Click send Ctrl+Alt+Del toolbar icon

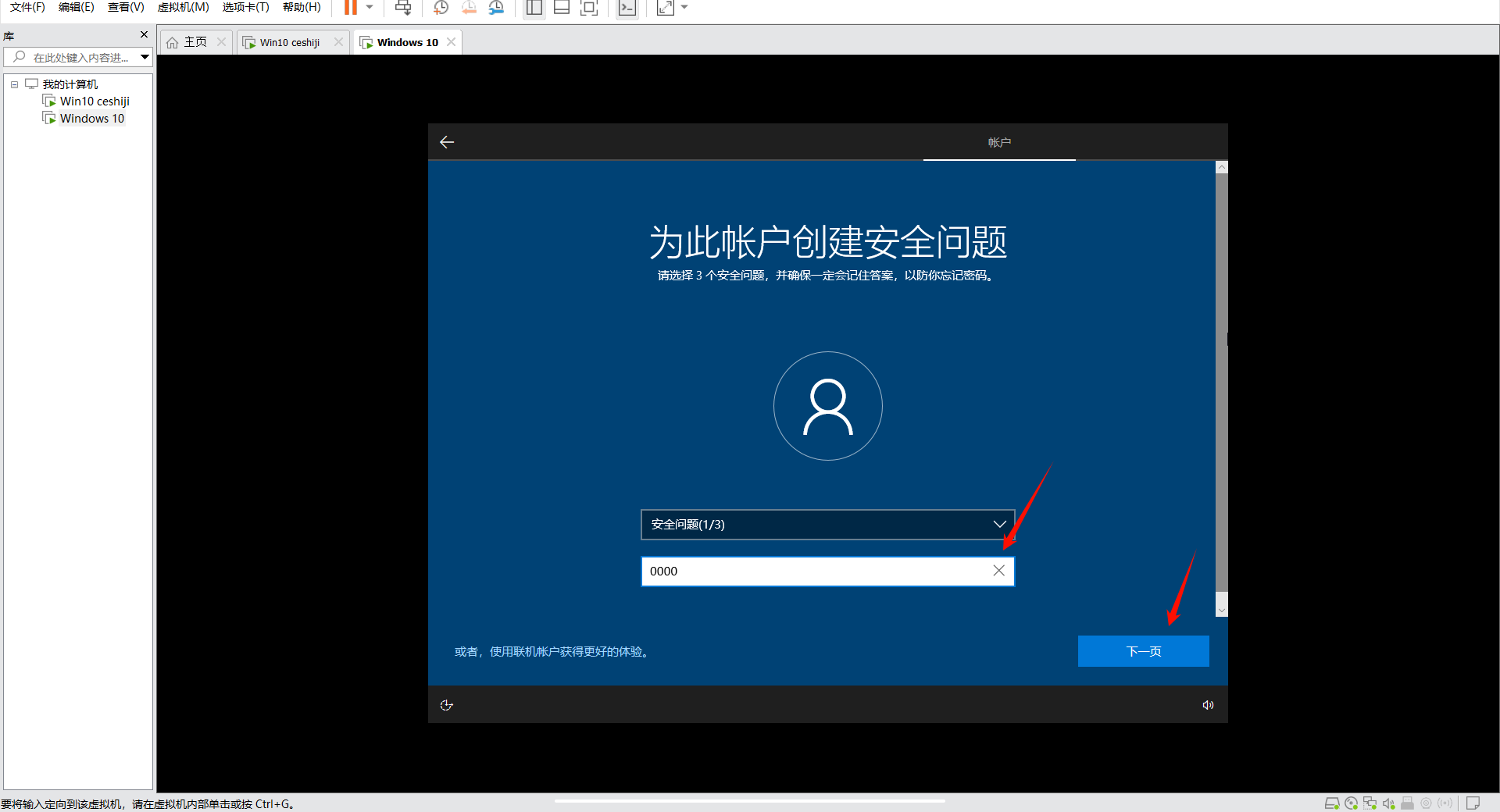tap(403, 8)
